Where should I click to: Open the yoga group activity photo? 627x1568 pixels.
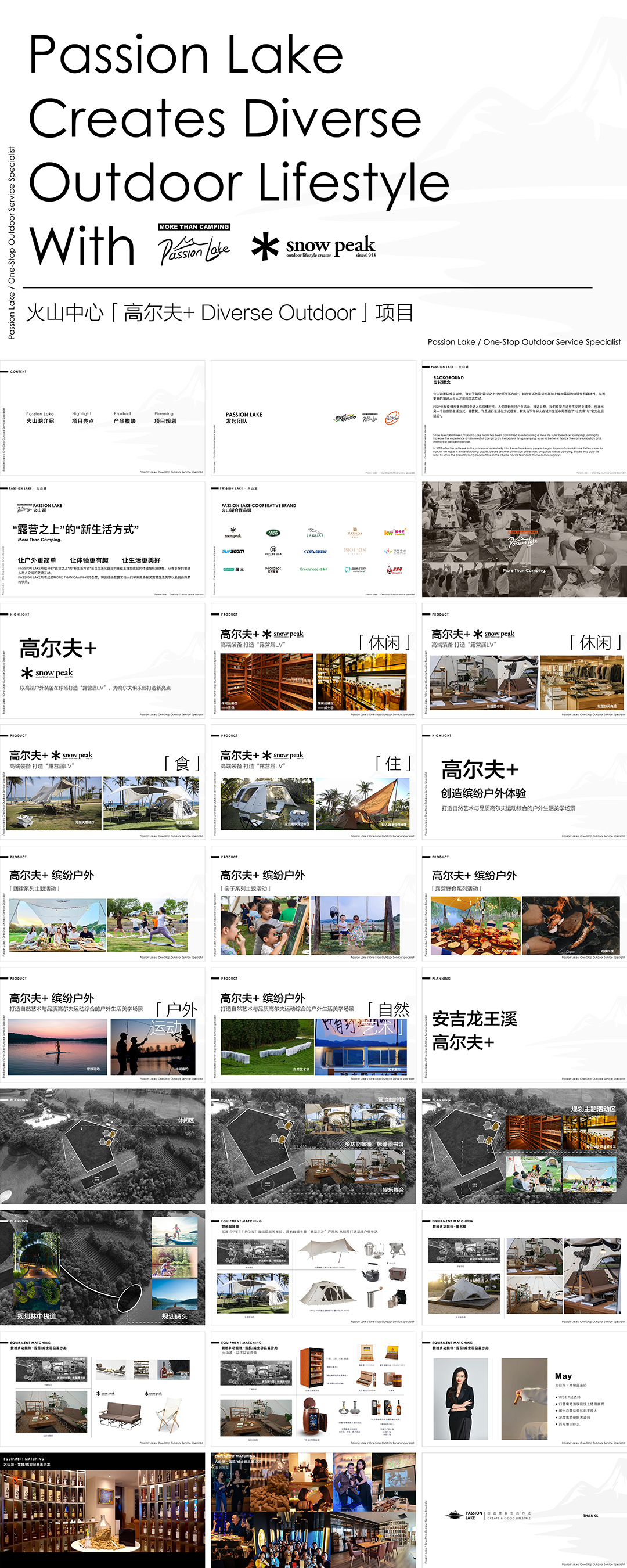pyautogui.click(x=147, y=925)
